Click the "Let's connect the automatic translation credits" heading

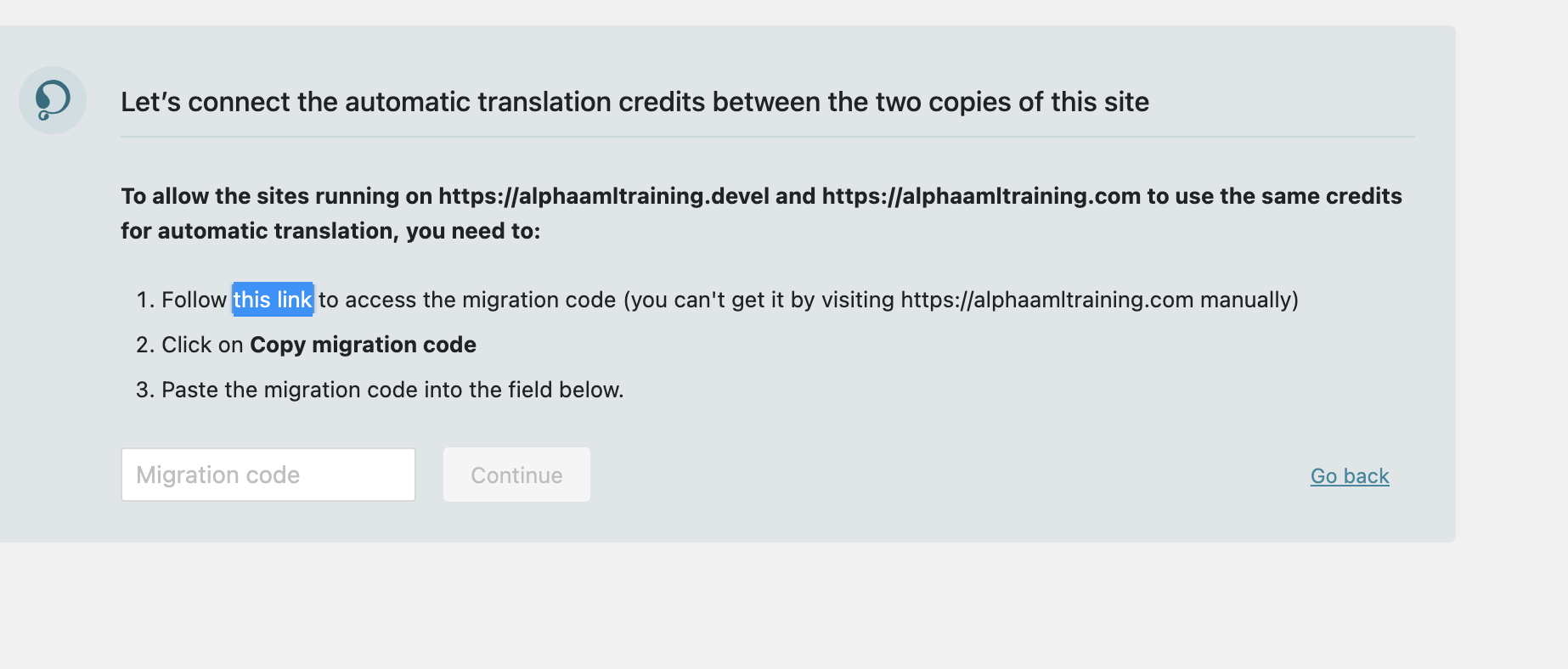coord(635,102)
